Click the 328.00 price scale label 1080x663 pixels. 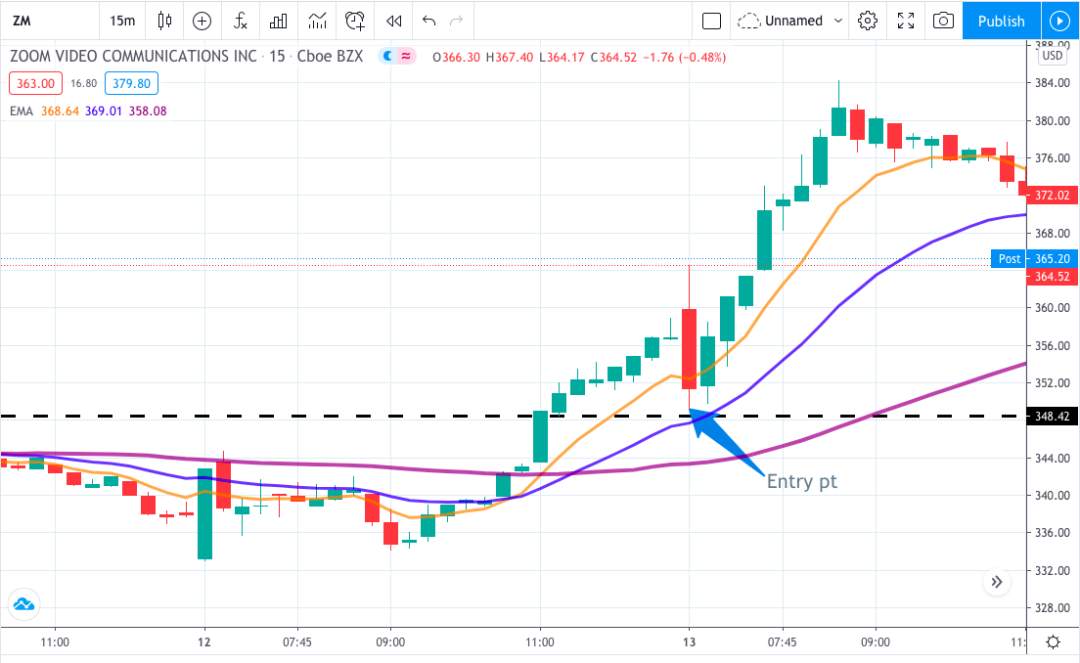coord(1052,608)
